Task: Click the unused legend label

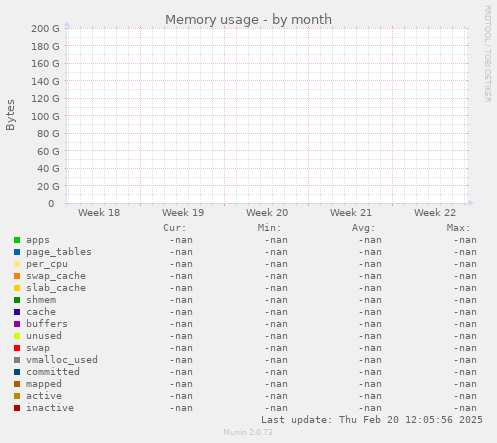Action: click(44, 336)
